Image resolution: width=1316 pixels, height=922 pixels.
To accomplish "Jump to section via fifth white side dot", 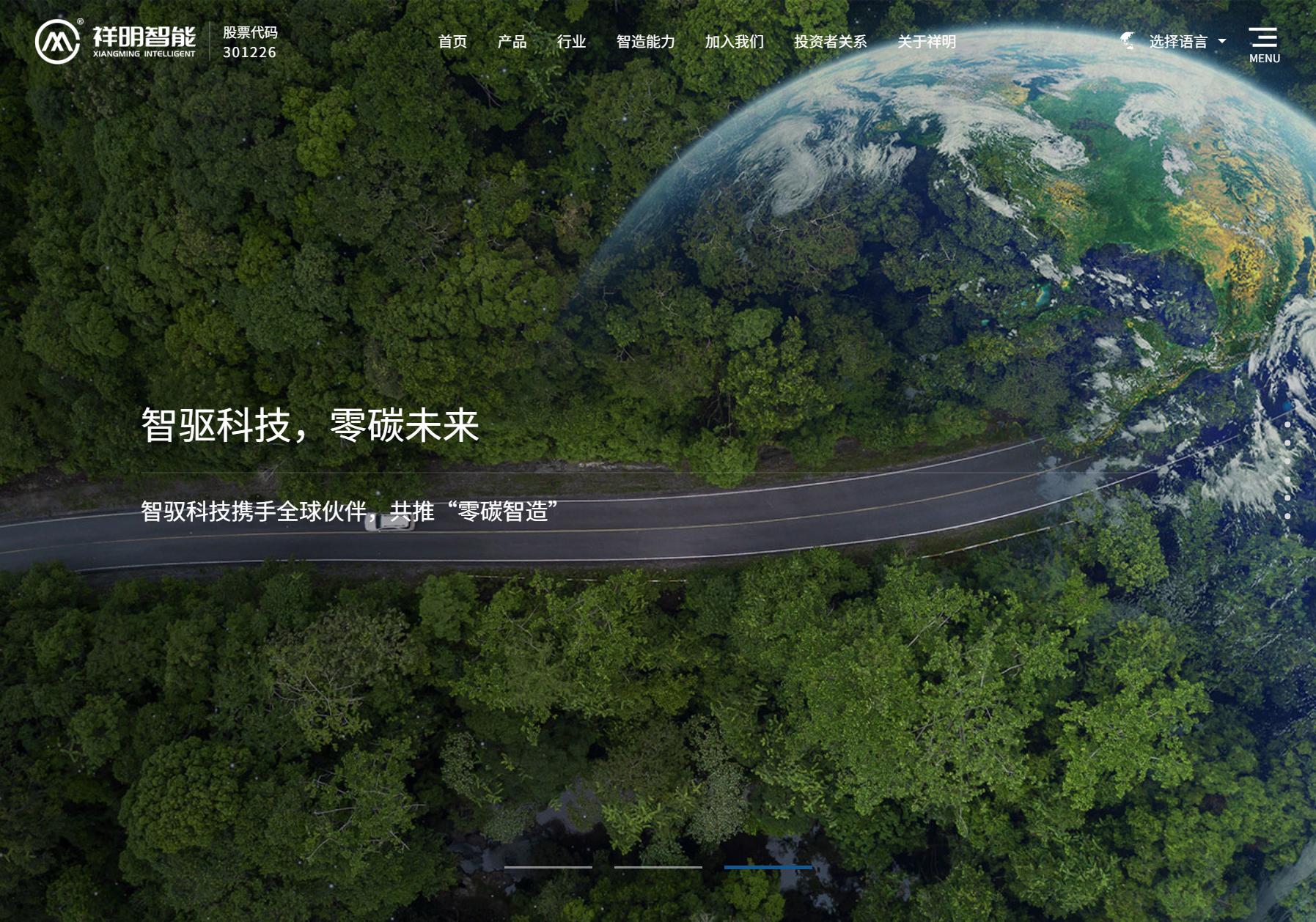I will coord(1287,498).
